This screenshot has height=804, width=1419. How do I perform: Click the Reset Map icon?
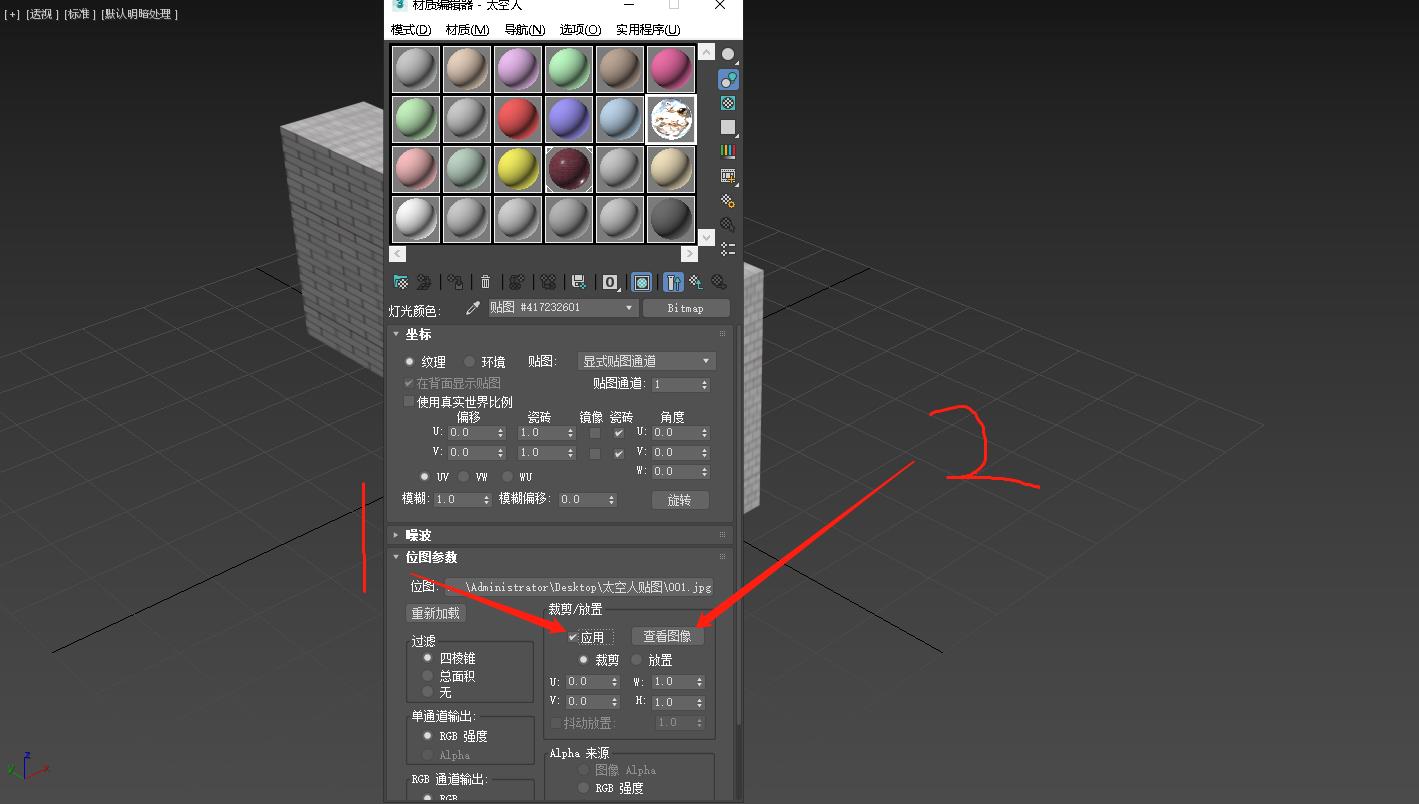click(485, 282)
